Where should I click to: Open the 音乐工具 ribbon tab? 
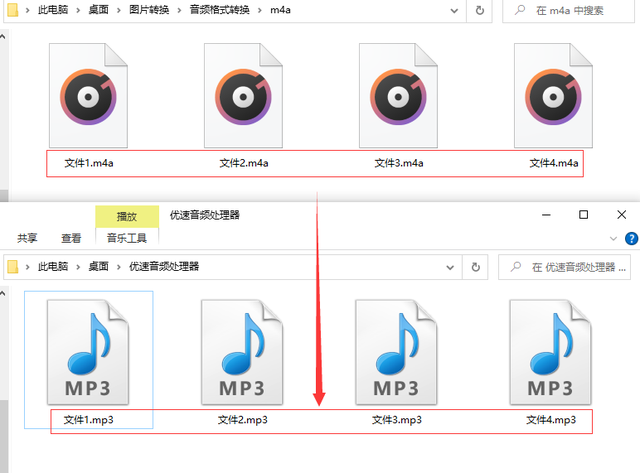127,238
